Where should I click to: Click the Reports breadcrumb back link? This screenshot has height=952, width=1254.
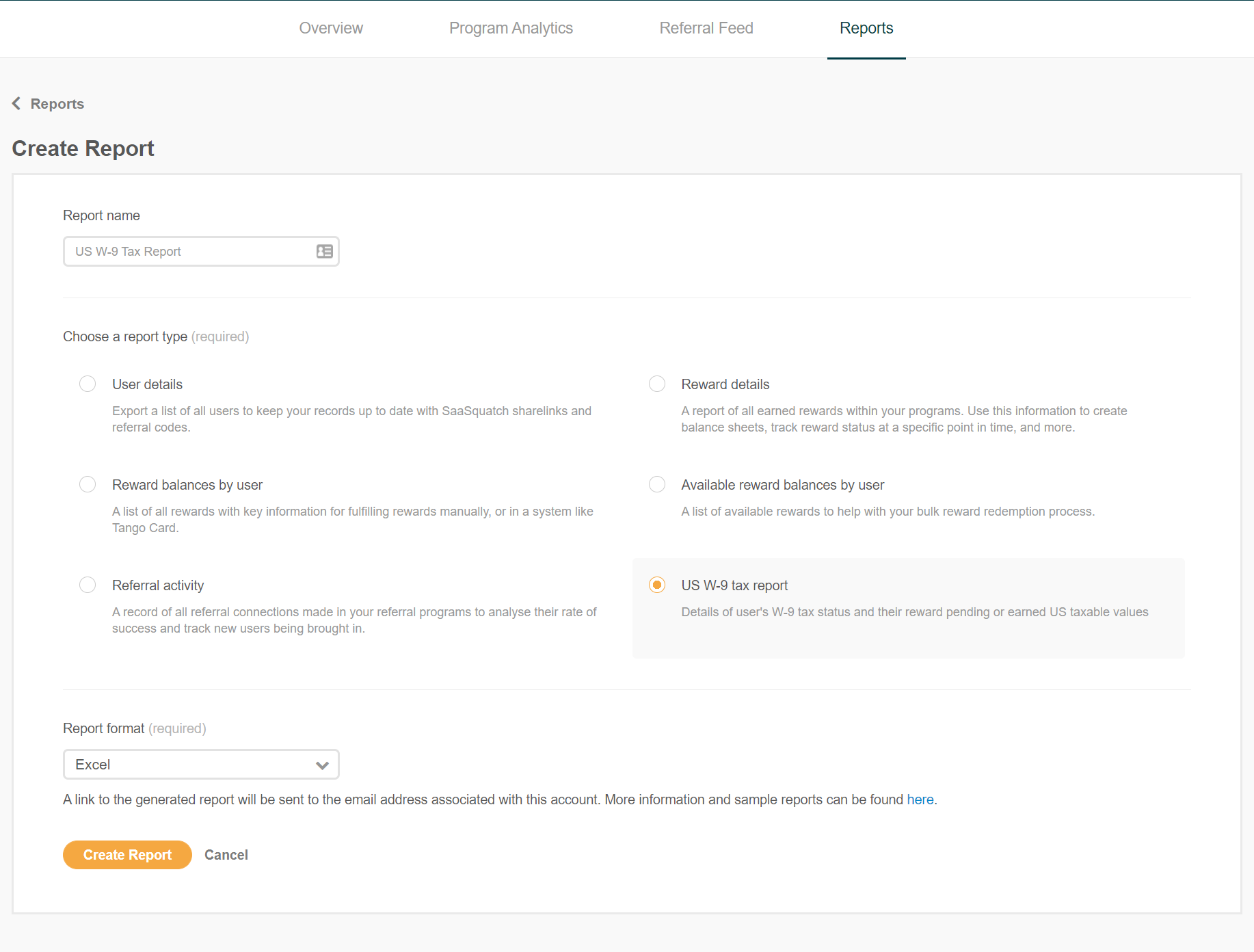(x=57, y=104)
